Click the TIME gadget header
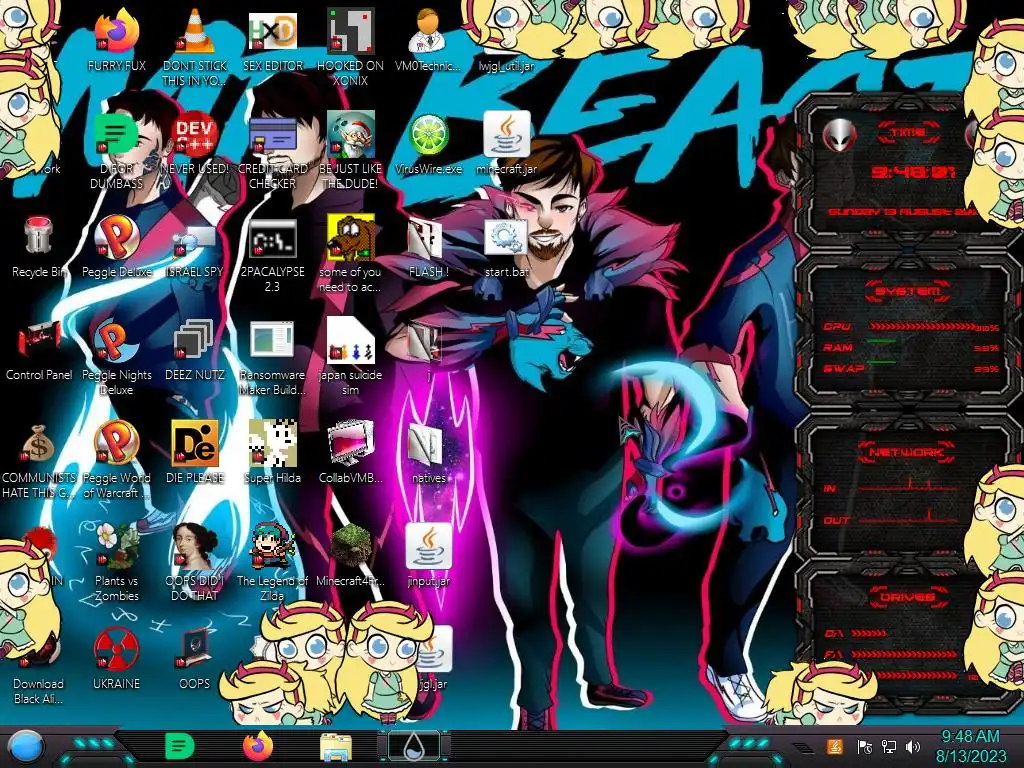Screen dimensions: 1024x768 pos(908,133)
